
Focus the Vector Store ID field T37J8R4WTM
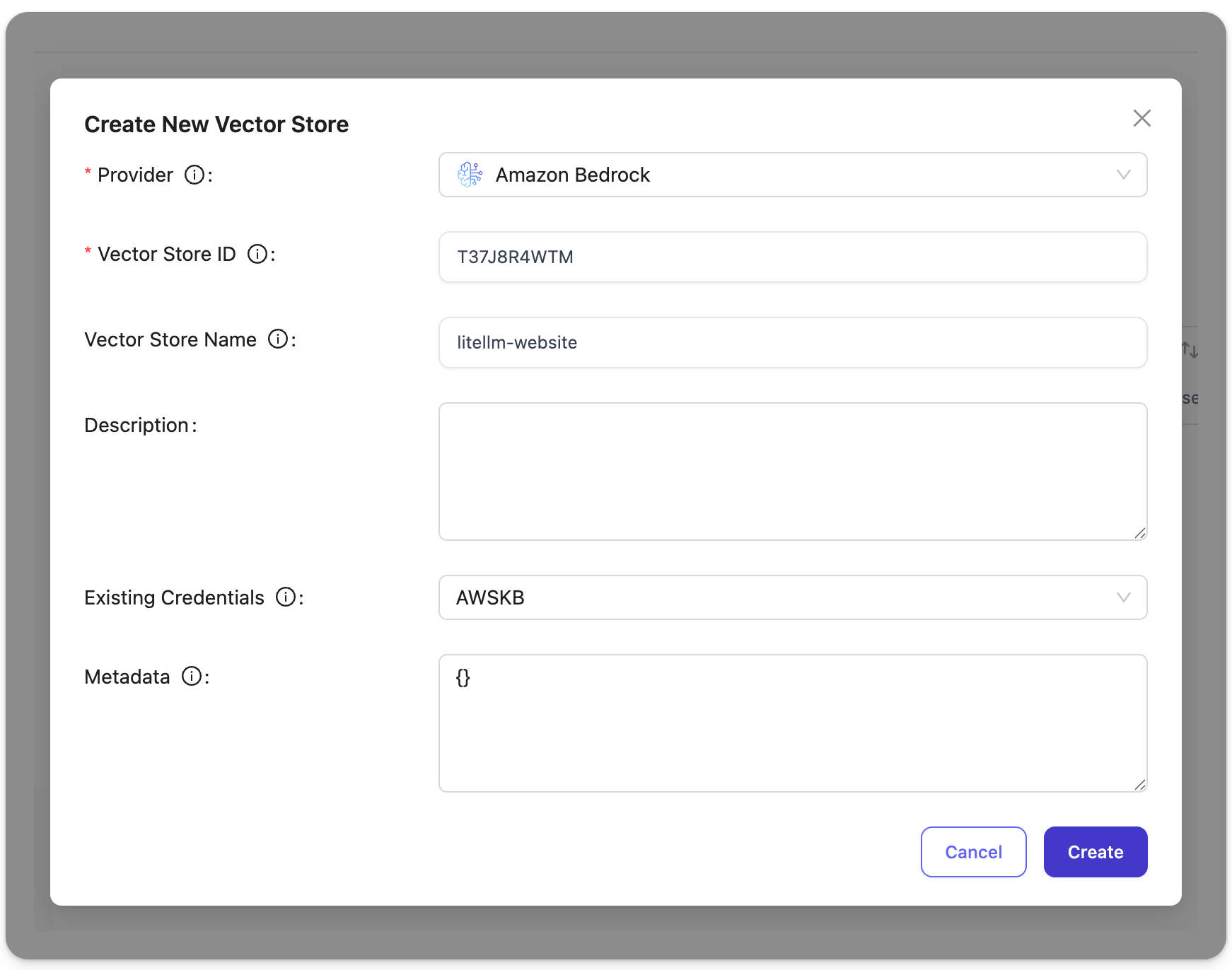tap(792, 257)
